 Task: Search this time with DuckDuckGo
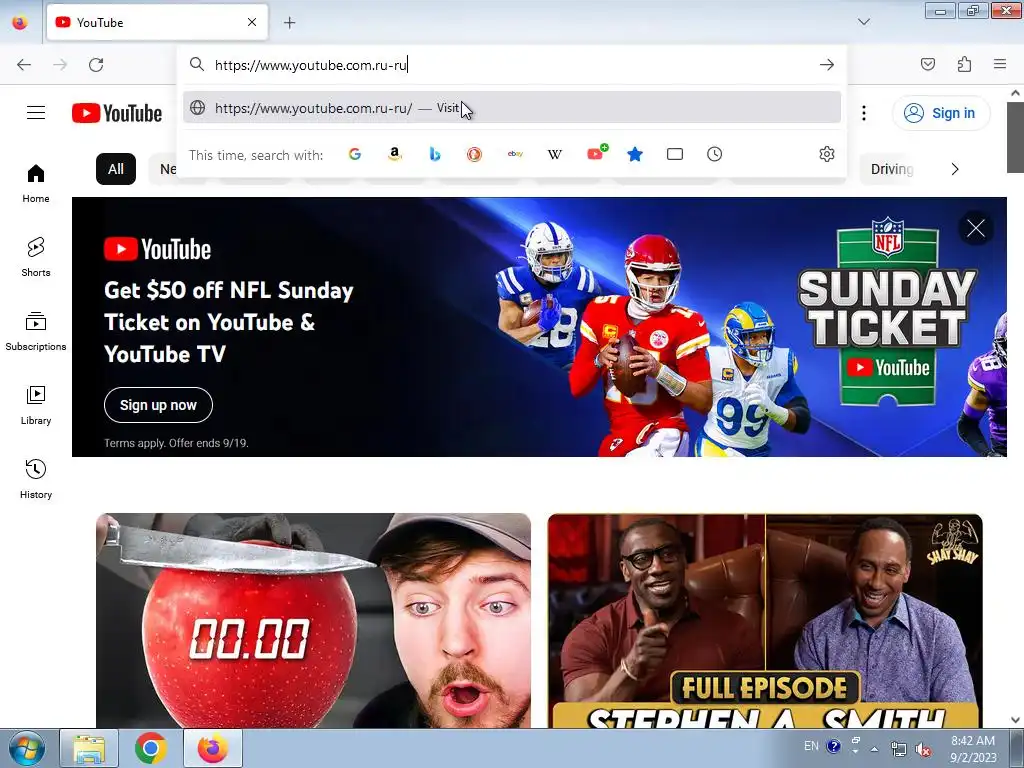tap(474, 154)
